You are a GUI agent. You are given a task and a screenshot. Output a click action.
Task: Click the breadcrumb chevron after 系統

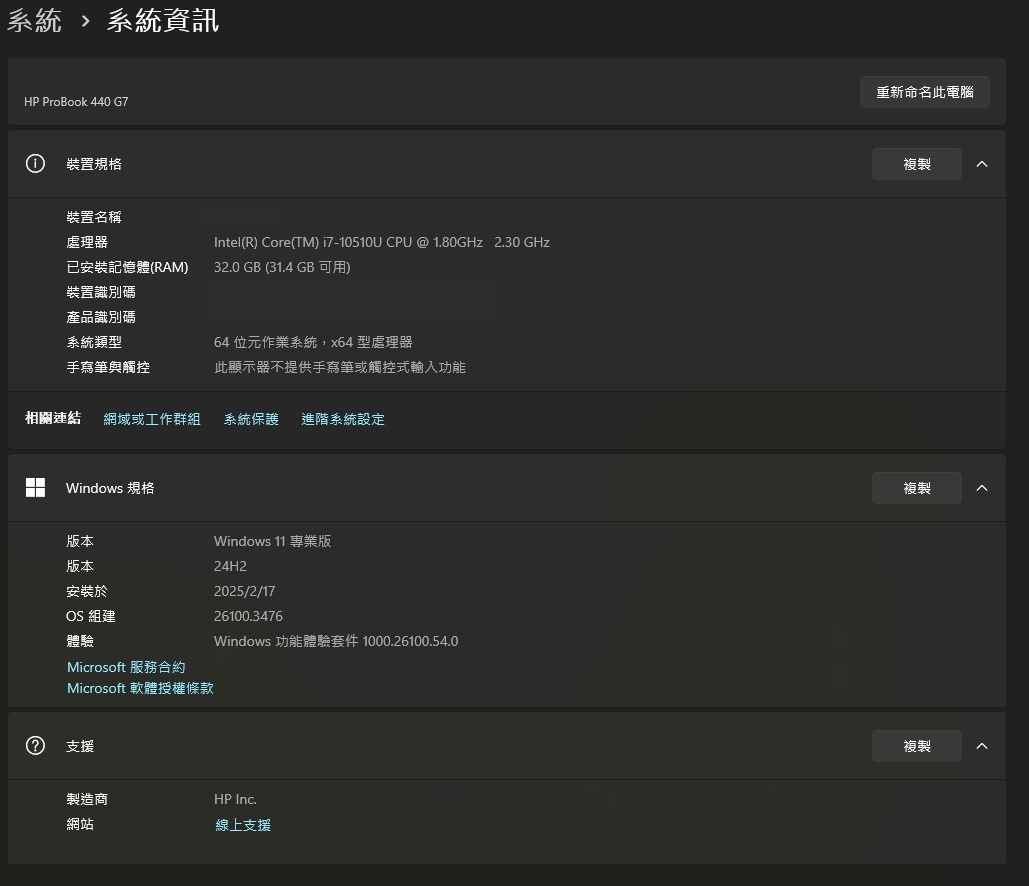(x=85, y=21)
